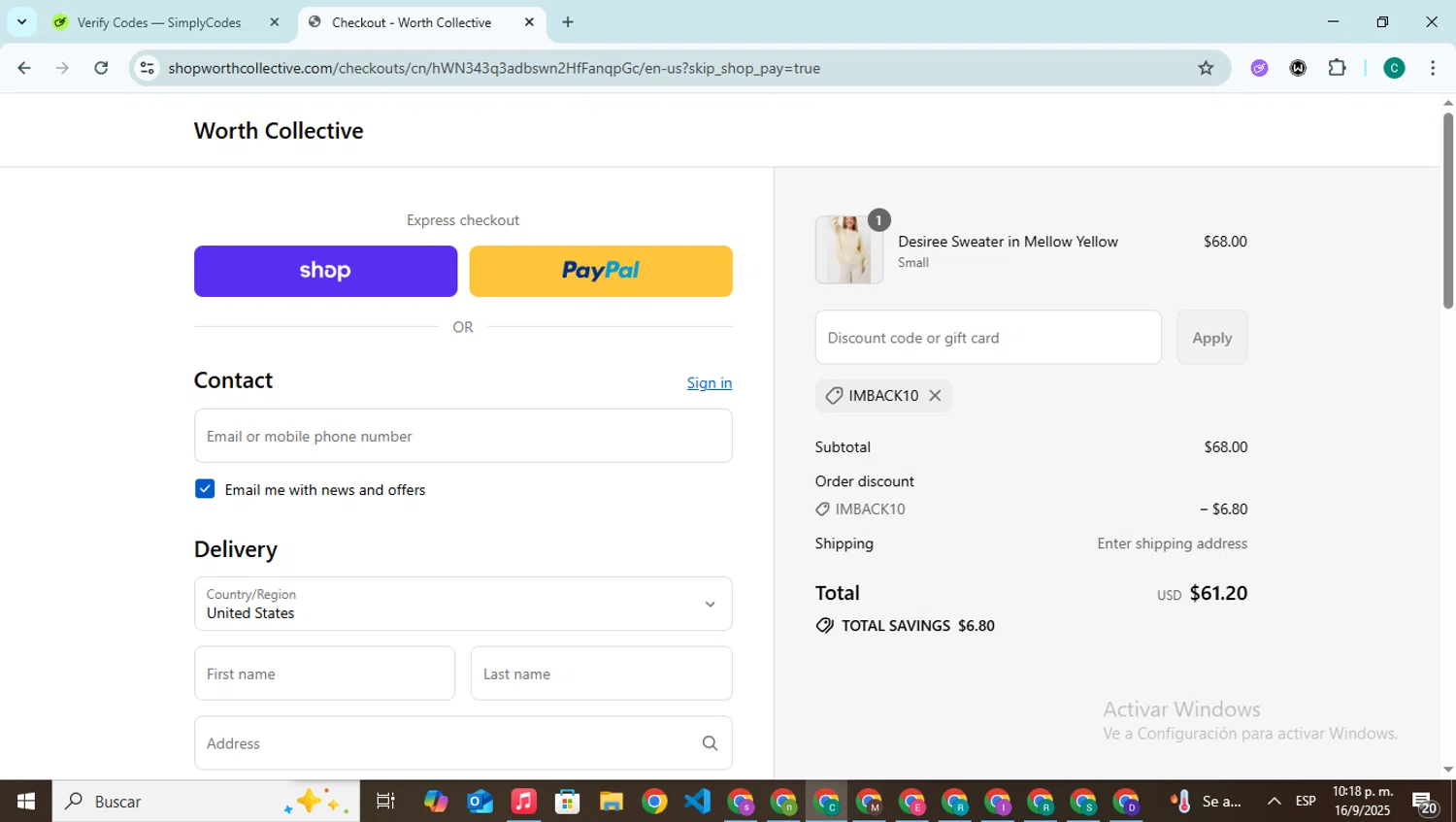Screen dimensions: 1456x822
Task: Close the Checkout Worth Collective tab
Action: (x=529, y=22)
